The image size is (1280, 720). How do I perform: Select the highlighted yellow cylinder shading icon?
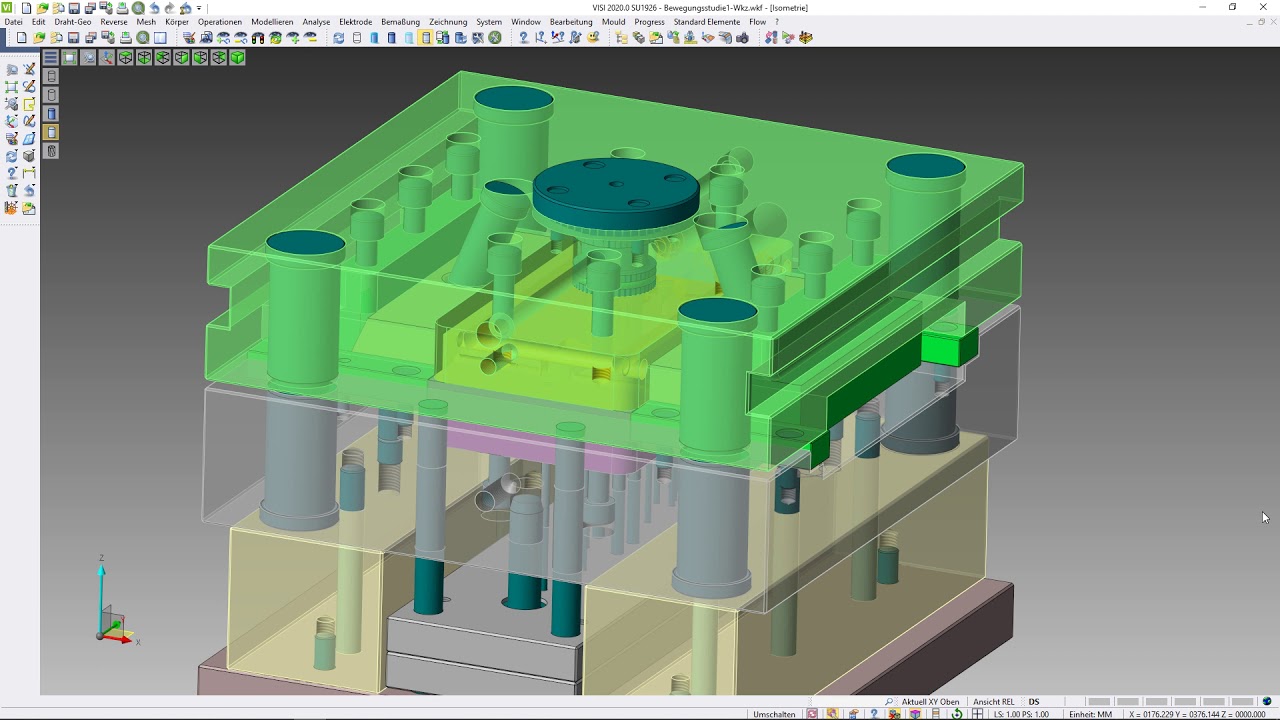(x=425, y=38)
